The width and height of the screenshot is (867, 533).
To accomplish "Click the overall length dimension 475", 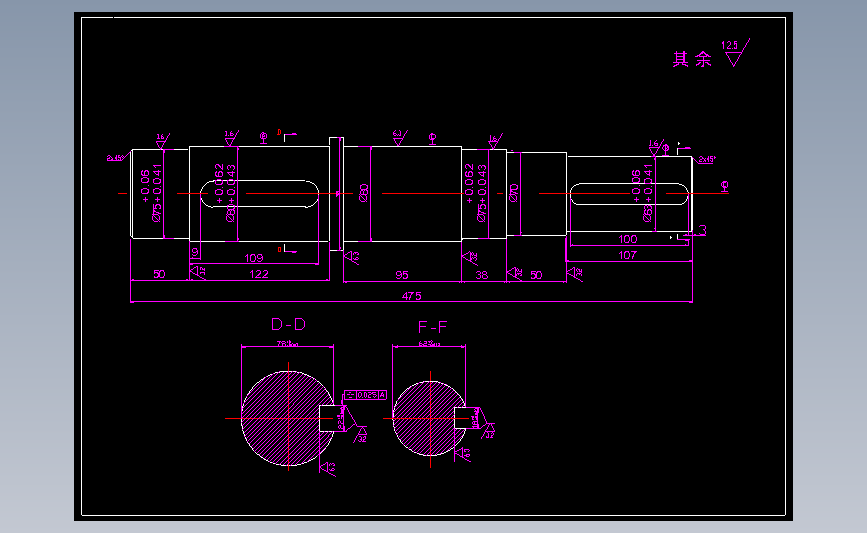I will pyautogui.click(x=411, y=296).
